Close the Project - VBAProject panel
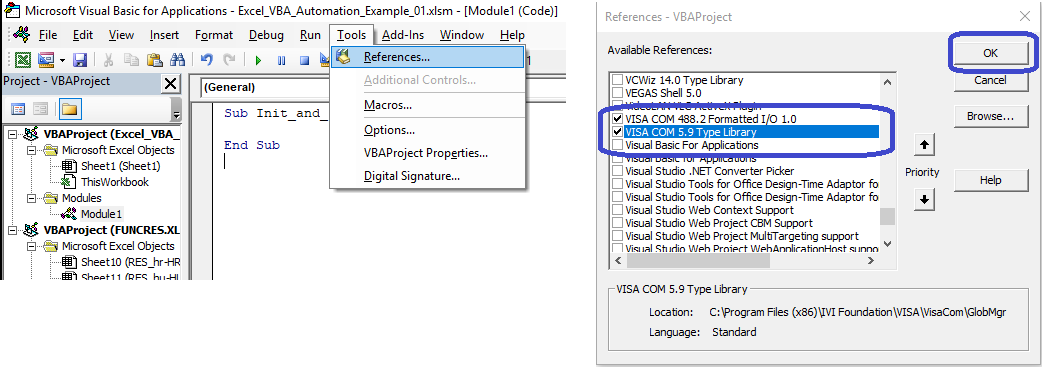Image resolution: width=1044 pixels, height=367 pixels. pyautogui.click(x=170, y=84)
